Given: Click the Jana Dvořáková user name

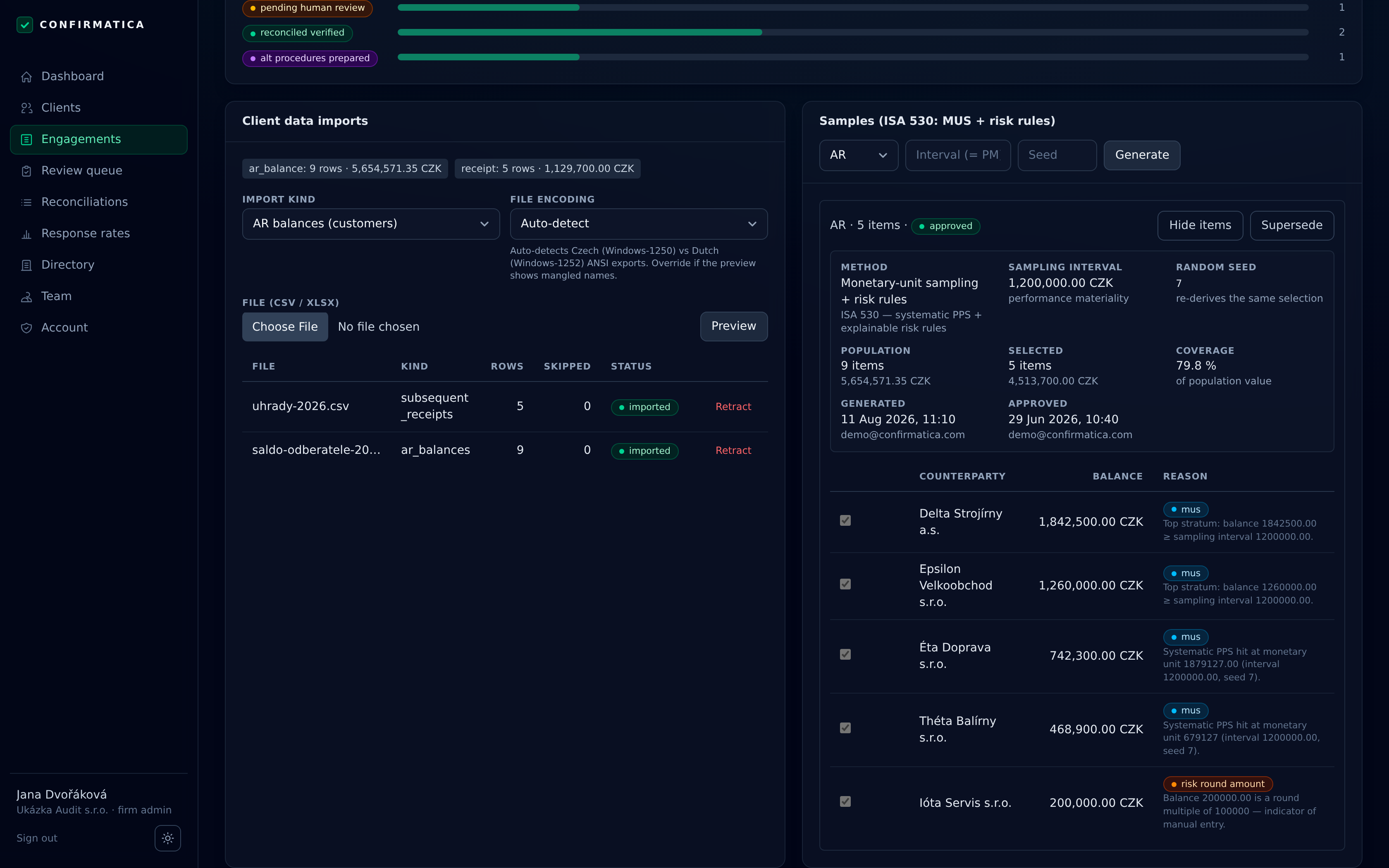Looking at the screenshot, I should [62, 794].
